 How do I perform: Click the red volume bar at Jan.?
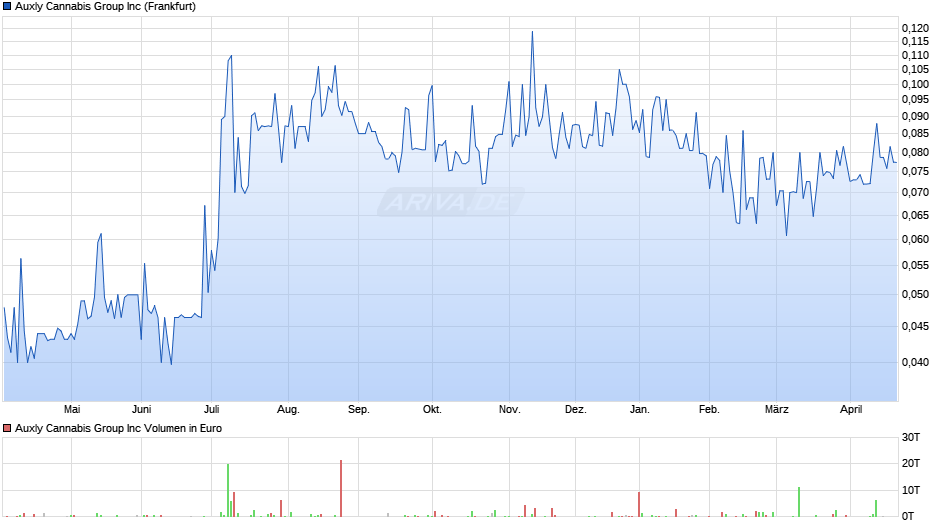coord(639,504)
